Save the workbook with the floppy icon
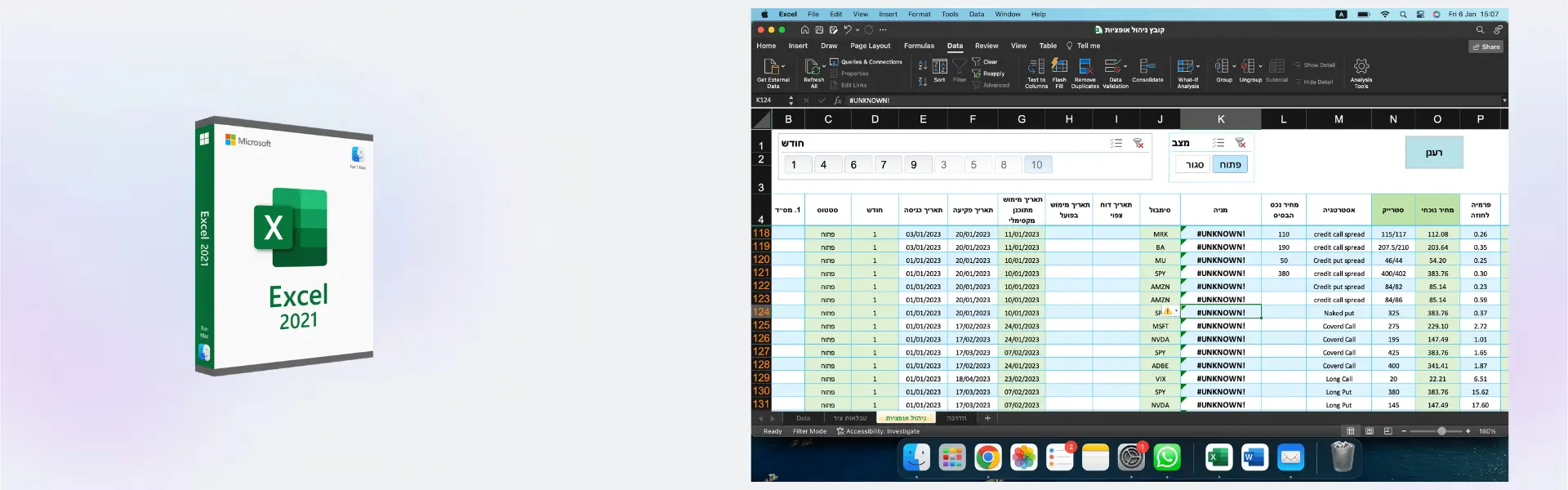The height and width of the screenshot is (490, 1568). pyautogui.click(x=819, y=29)
